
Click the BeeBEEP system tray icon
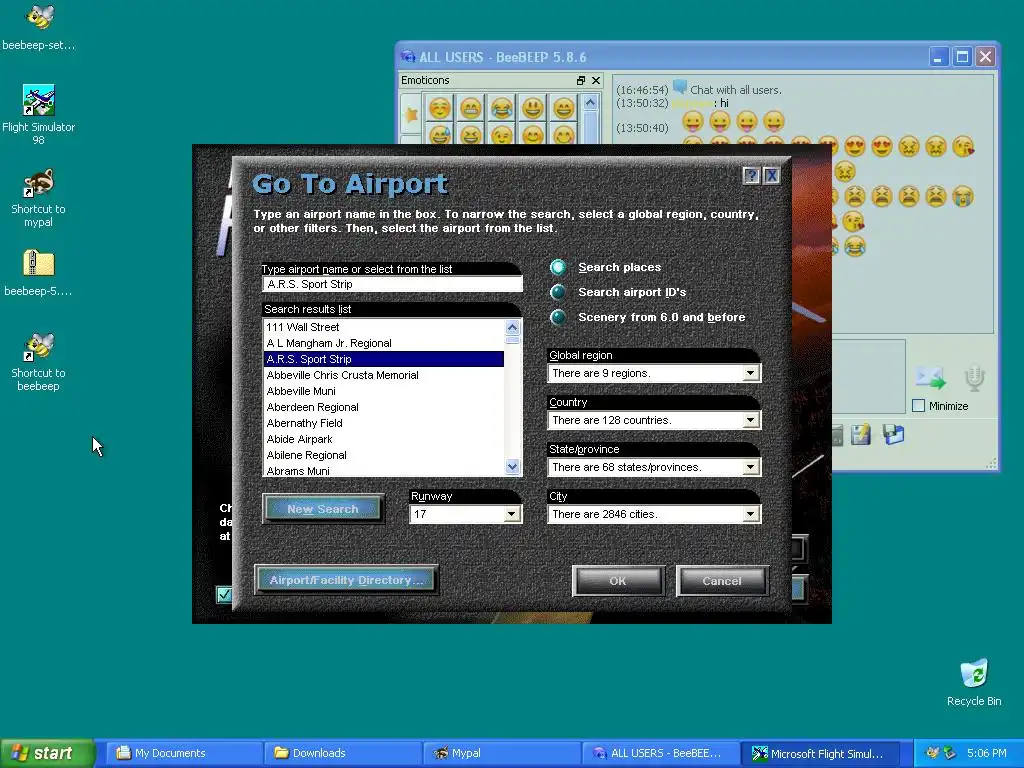pyautogui.click(x=932, y=753)
